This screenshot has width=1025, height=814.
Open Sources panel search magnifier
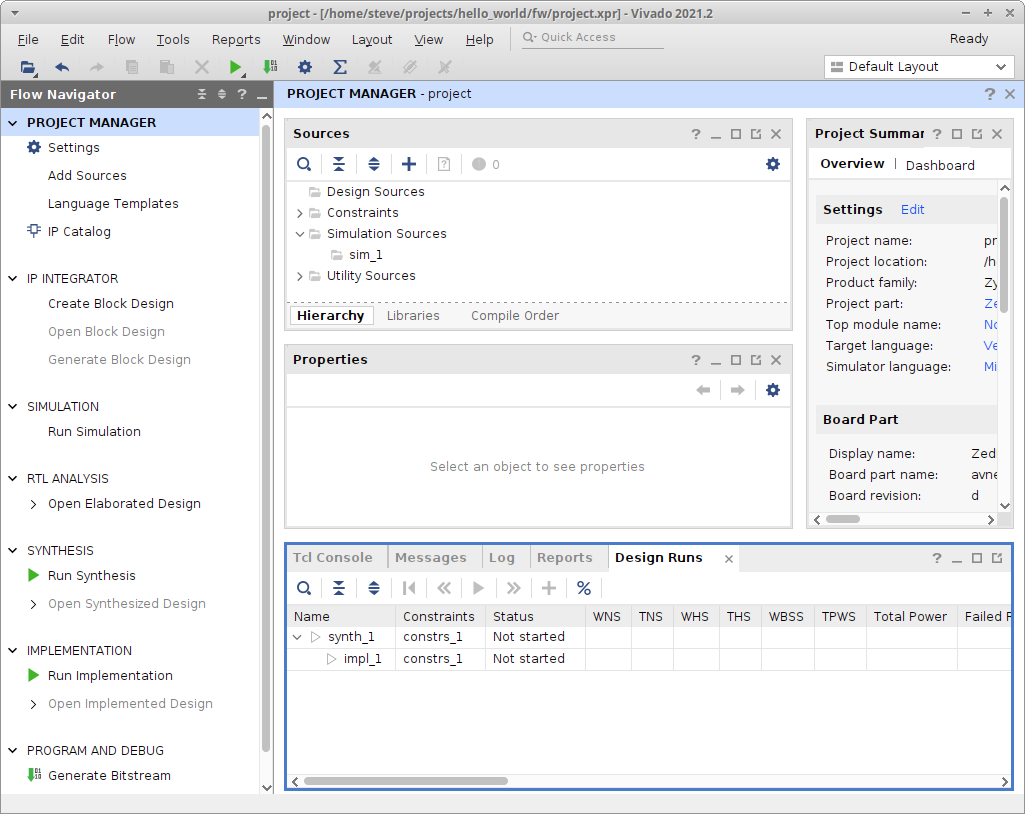click(x=304, y=164)
